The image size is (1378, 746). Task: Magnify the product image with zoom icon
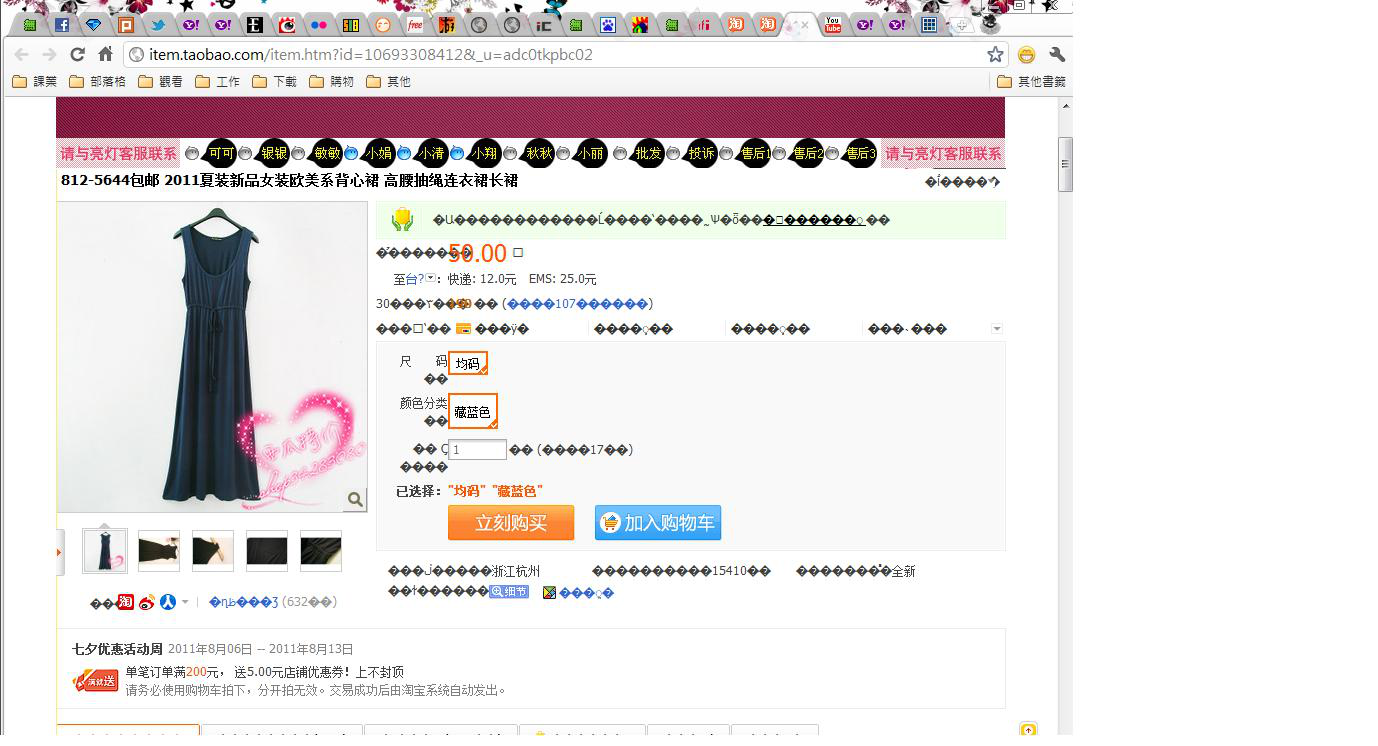click(355, 499)
